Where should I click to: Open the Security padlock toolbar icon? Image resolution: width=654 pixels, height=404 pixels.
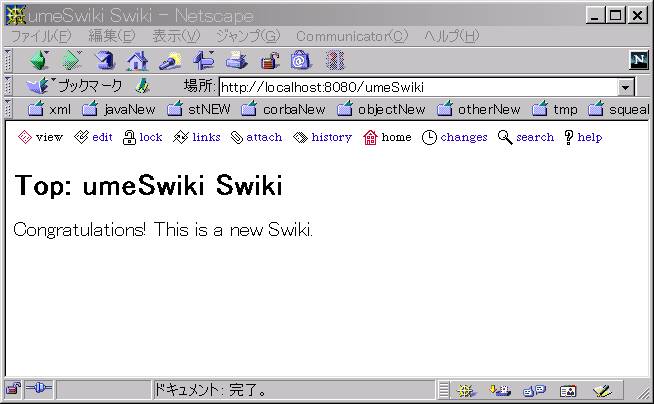point(269,61)
